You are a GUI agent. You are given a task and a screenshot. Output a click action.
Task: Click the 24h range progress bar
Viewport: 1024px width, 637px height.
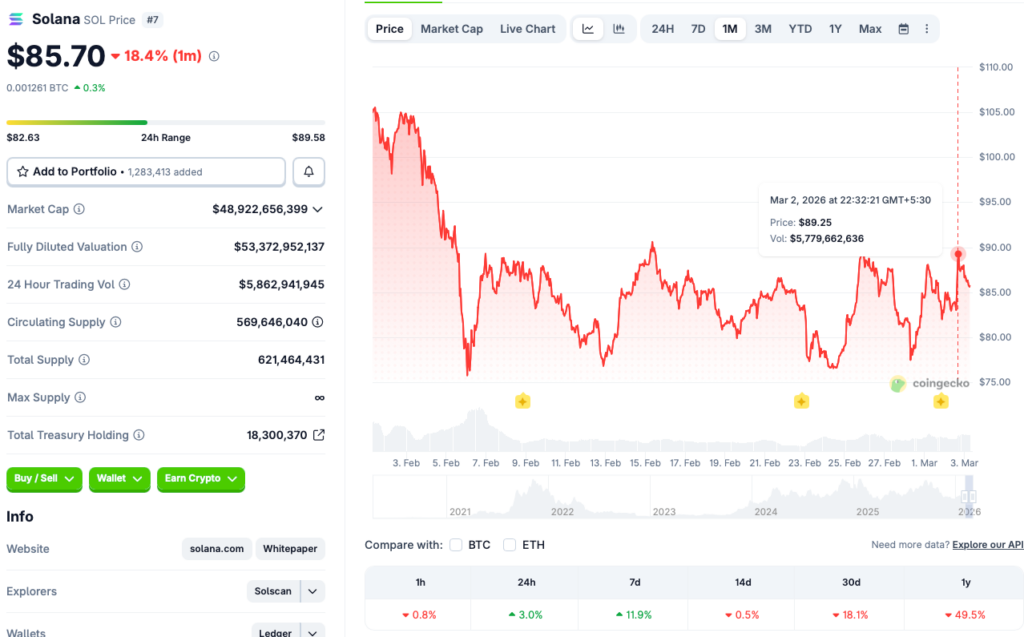tap(165, 123)
